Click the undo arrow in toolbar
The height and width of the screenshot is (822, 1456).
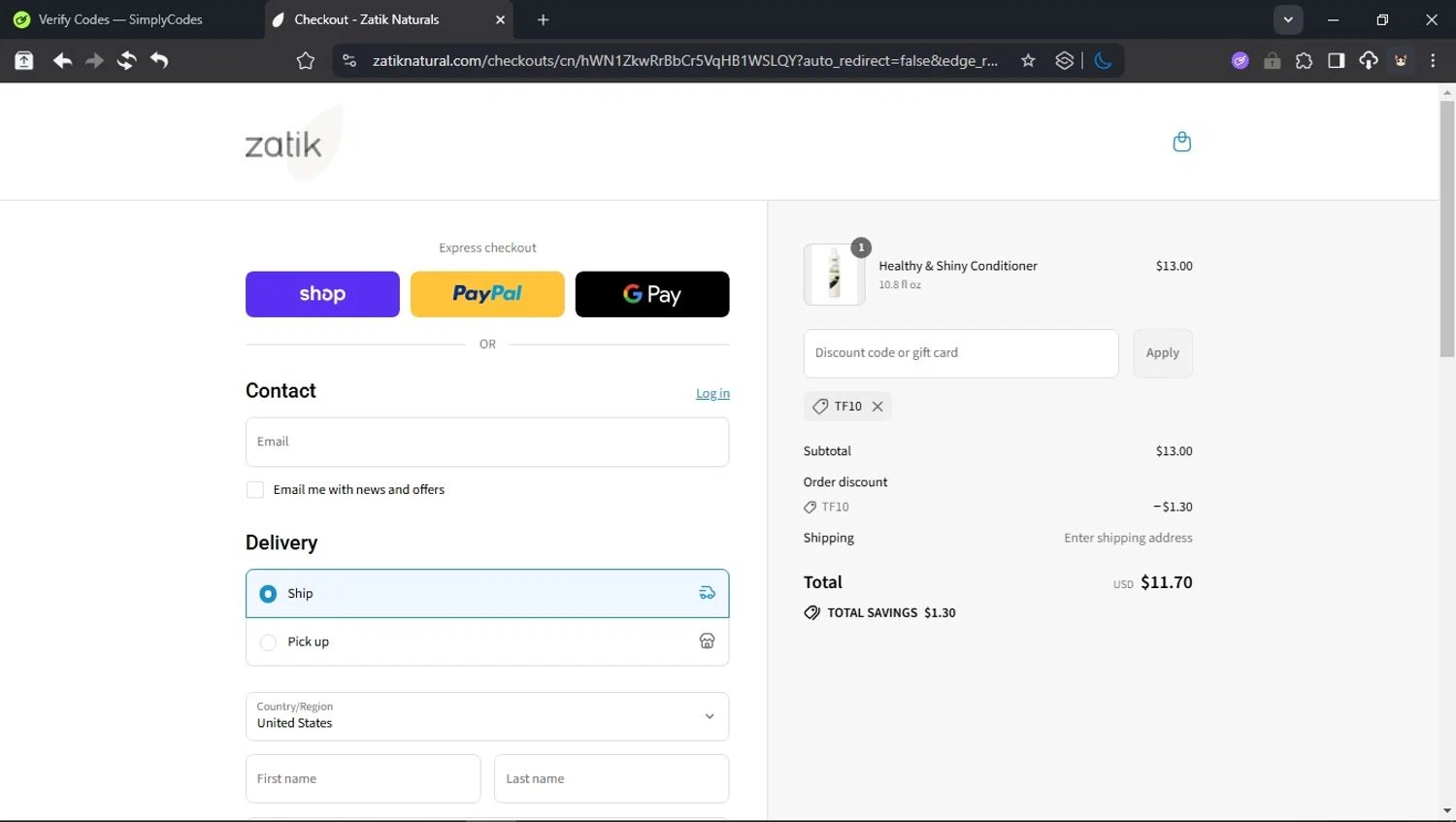[159, 60]
